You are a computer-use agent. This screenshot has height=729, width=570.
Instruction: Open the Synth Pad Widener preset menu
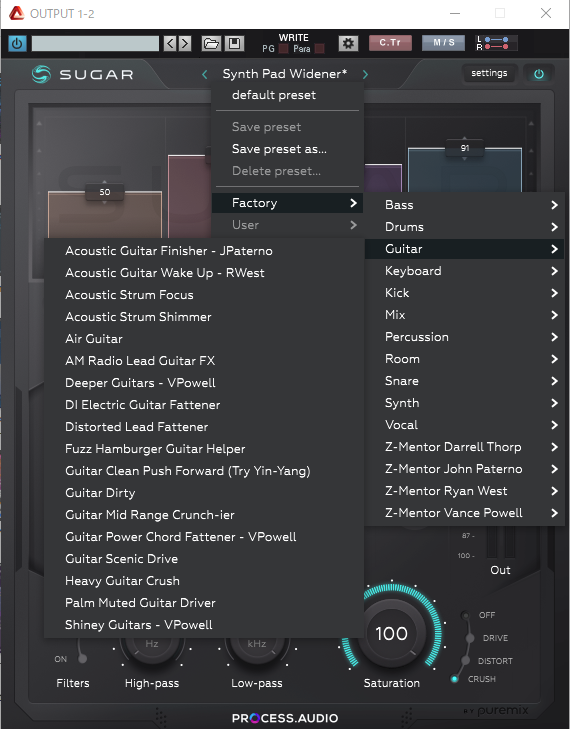point(285,74)
